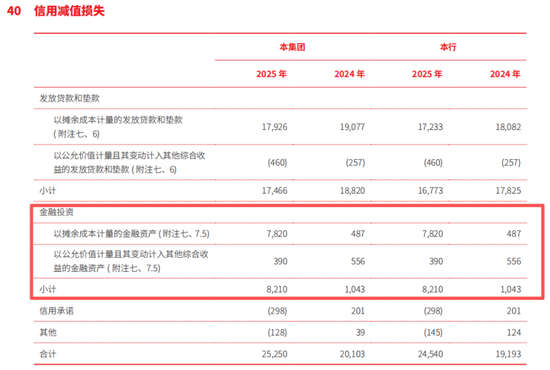This screenshot has width=550, height=370.
Task: Click "2025年" header under 本集团
Action: [271, 74]
